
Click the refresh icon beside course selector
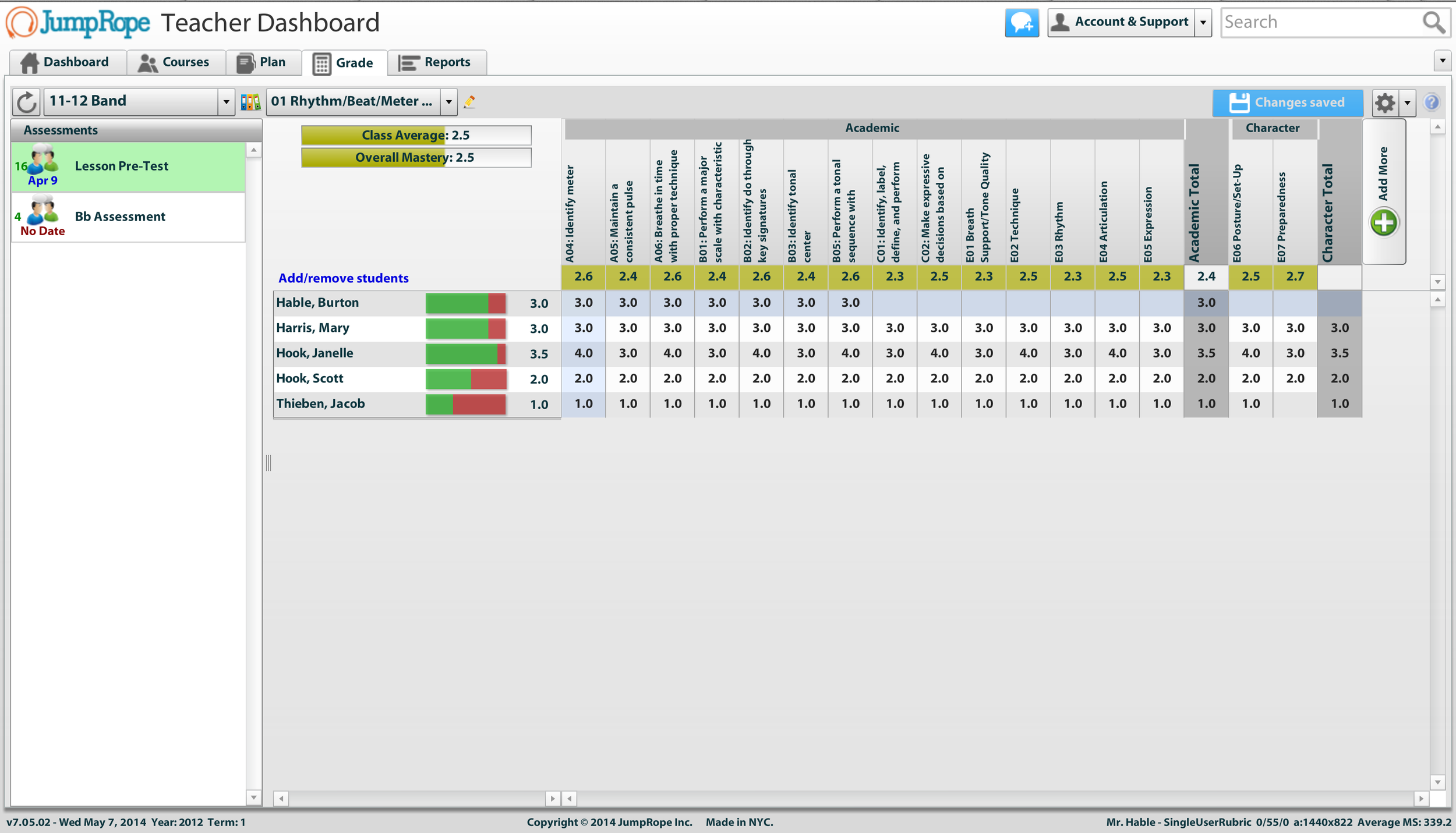click(26, 102)
